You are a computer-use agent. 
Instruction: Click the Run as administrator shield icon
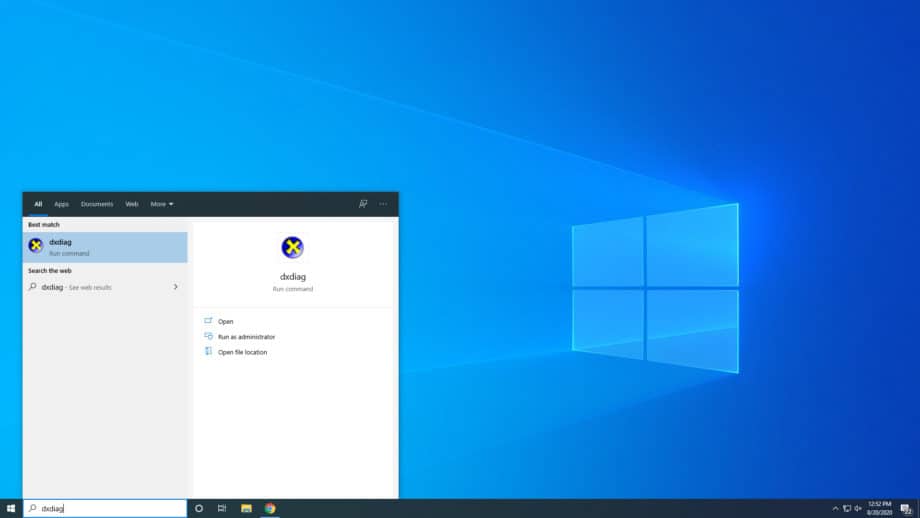click(x=208, y=336)
